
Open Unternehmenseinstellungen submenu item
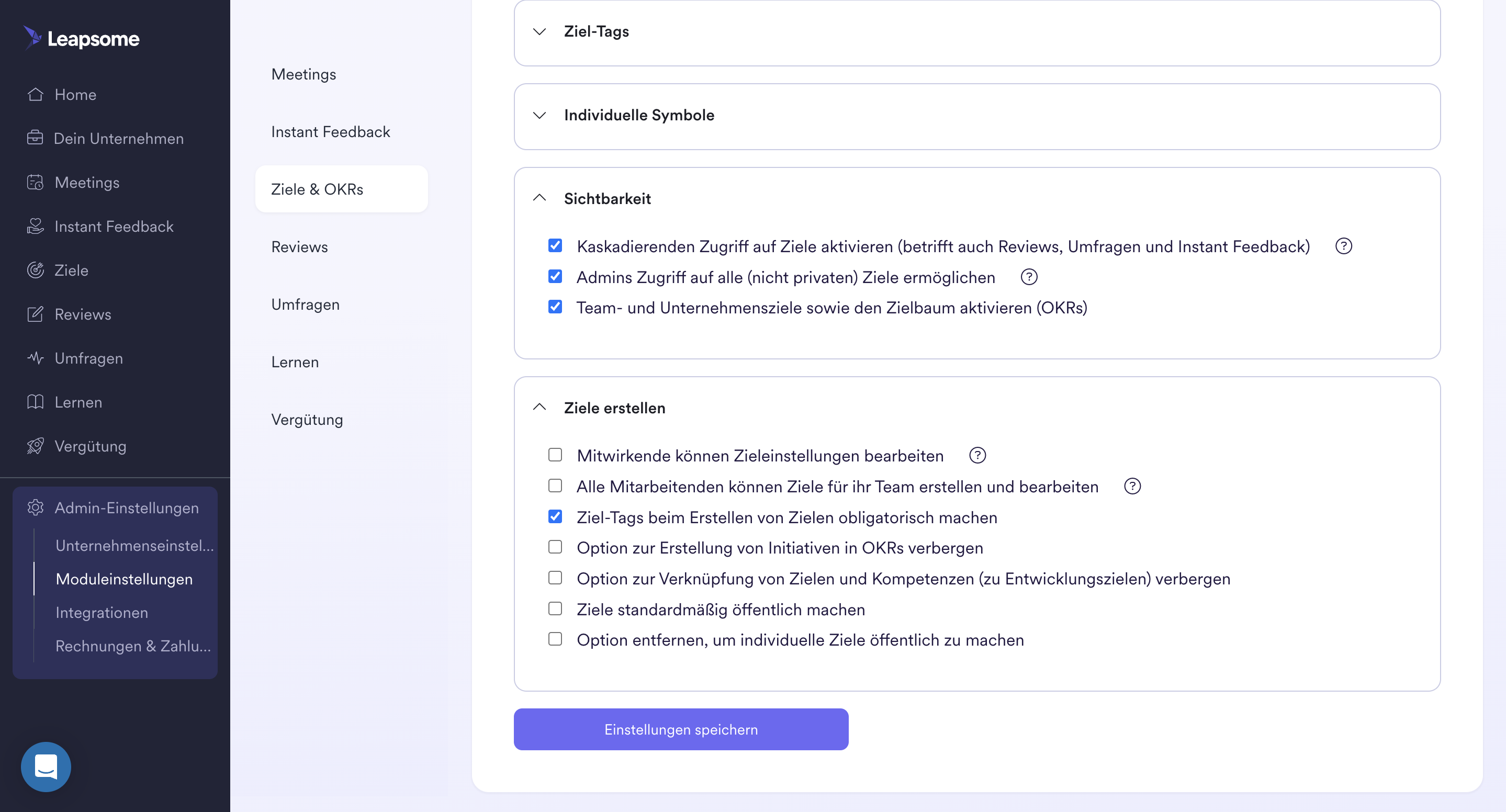click(134, 545)
